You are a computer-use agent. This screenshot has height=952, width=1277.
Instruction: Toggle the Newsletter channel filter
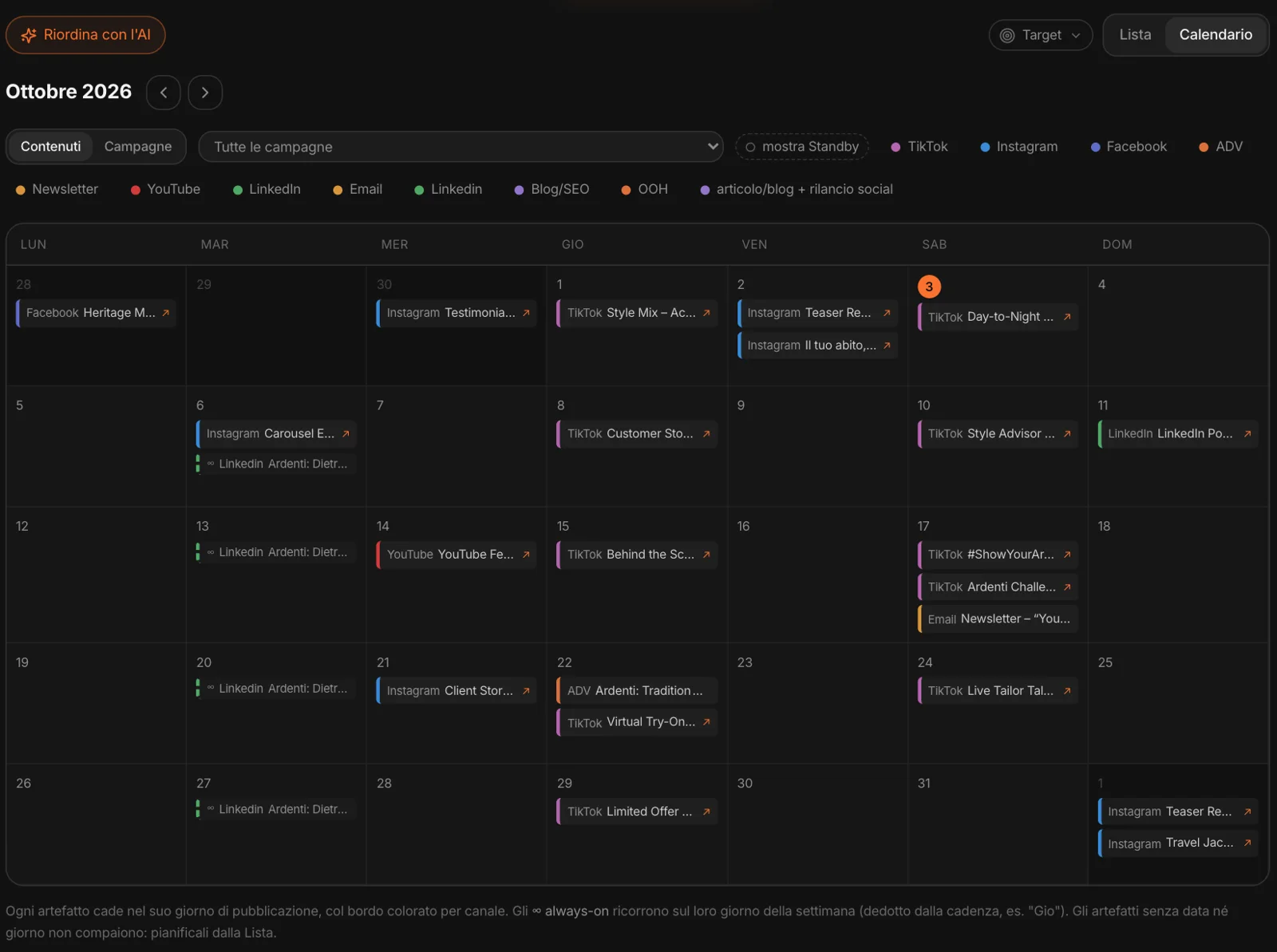[57, 189]
